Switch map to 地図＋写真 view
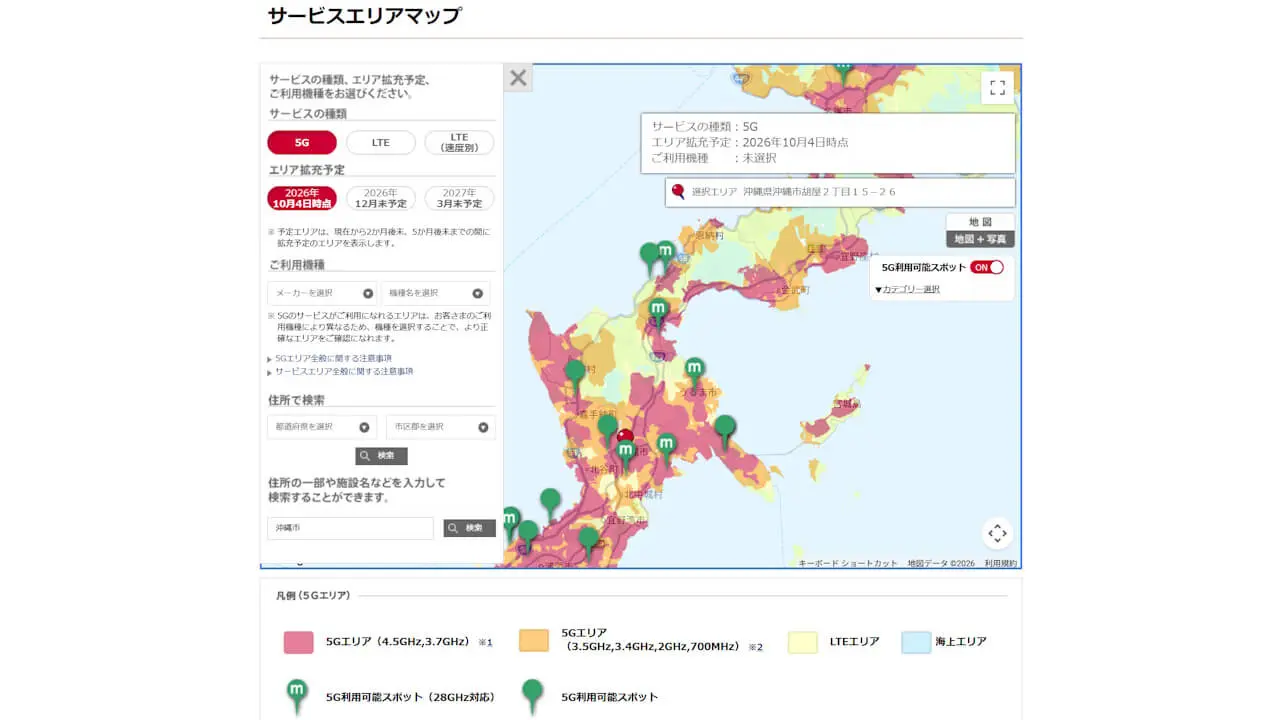This screenshot has width=1280, height=720. coord(980,239)
